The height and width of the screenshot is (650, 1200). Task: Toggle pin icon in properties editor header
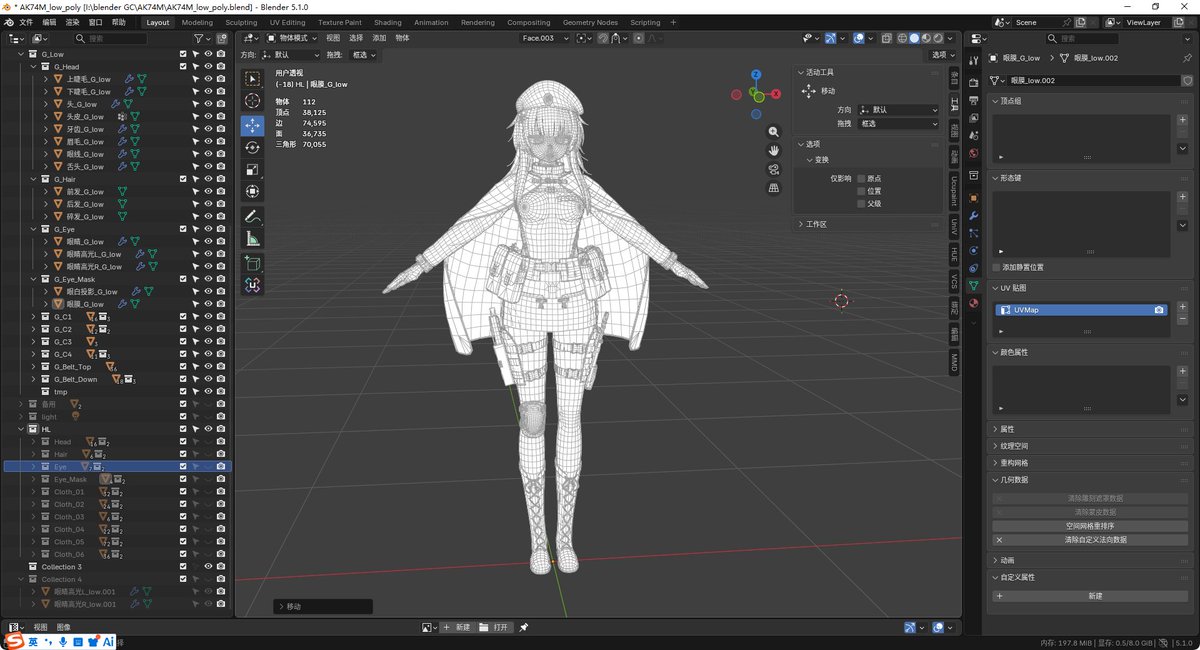click(x=1187, y=58)
